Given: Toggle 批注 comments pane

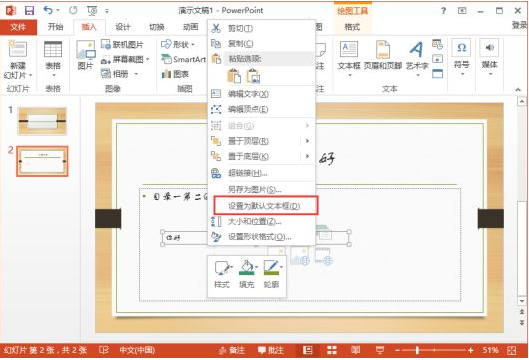Looking at the screenshot, I should click(x=271, y=350).
